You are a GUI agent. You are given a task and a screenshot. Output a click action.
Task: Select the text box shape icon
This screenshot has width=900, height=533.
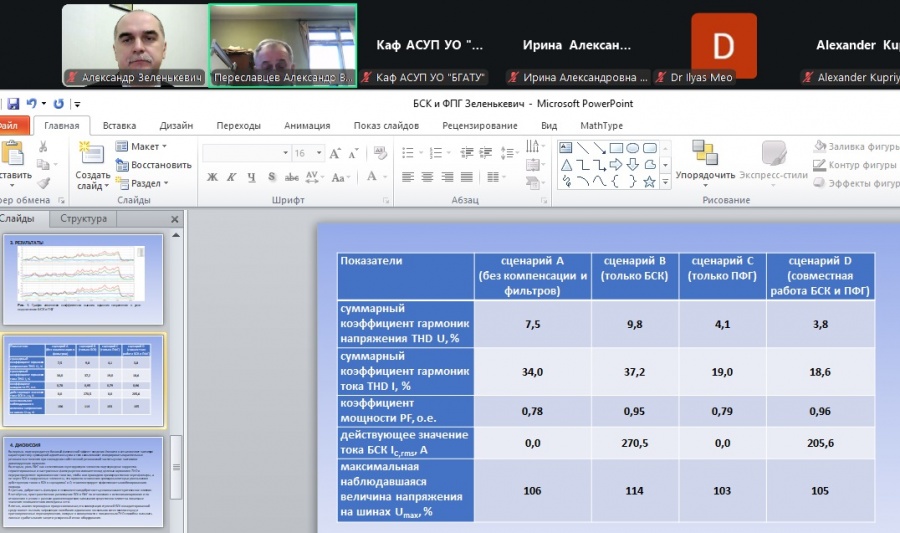coord(566,148)
